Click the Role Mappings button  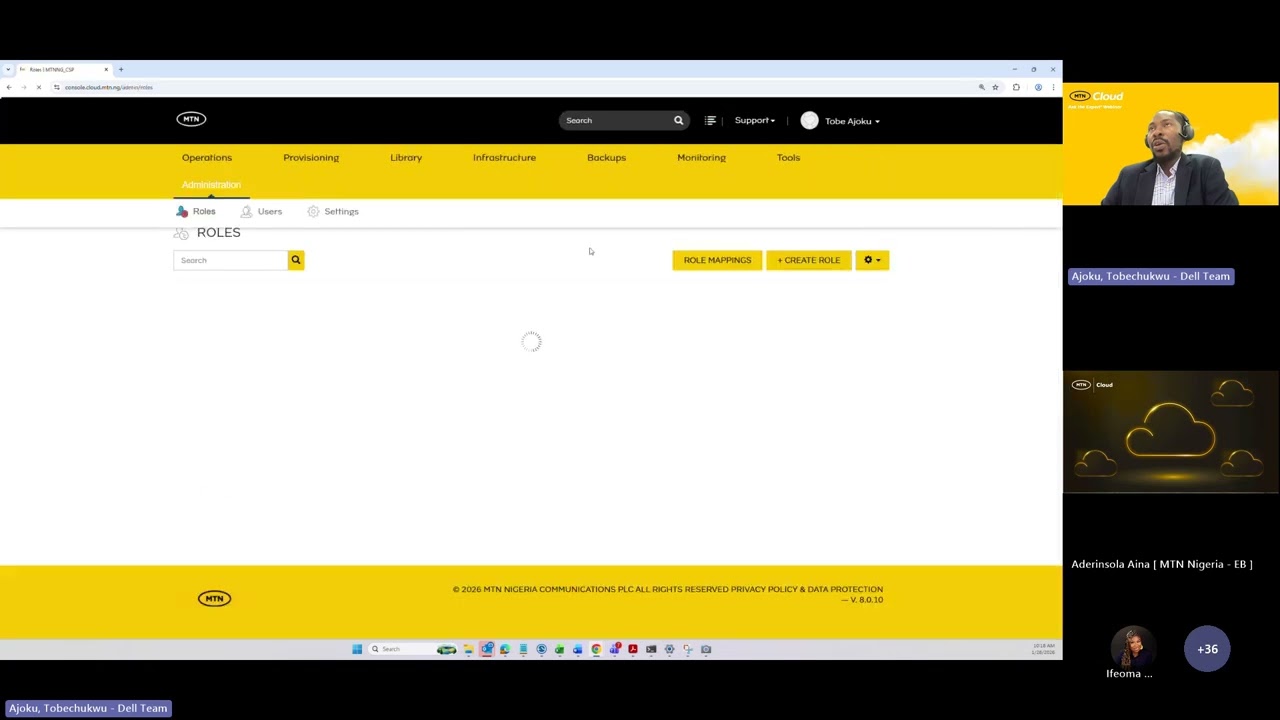coord(717,260)
